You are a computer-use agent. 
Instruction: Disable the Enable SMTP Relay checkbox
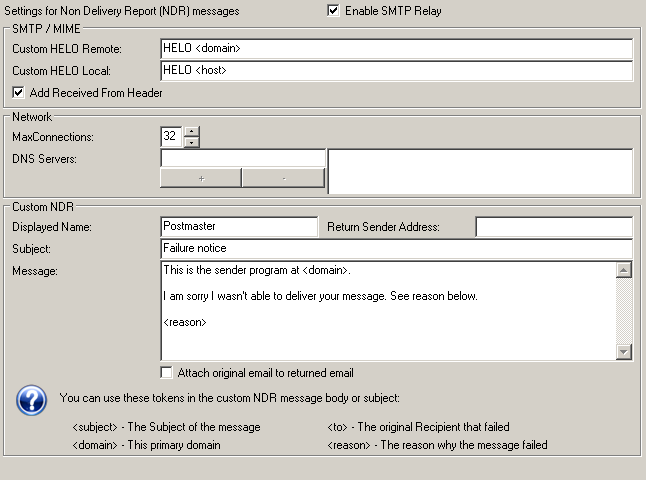tap(333, 11)
